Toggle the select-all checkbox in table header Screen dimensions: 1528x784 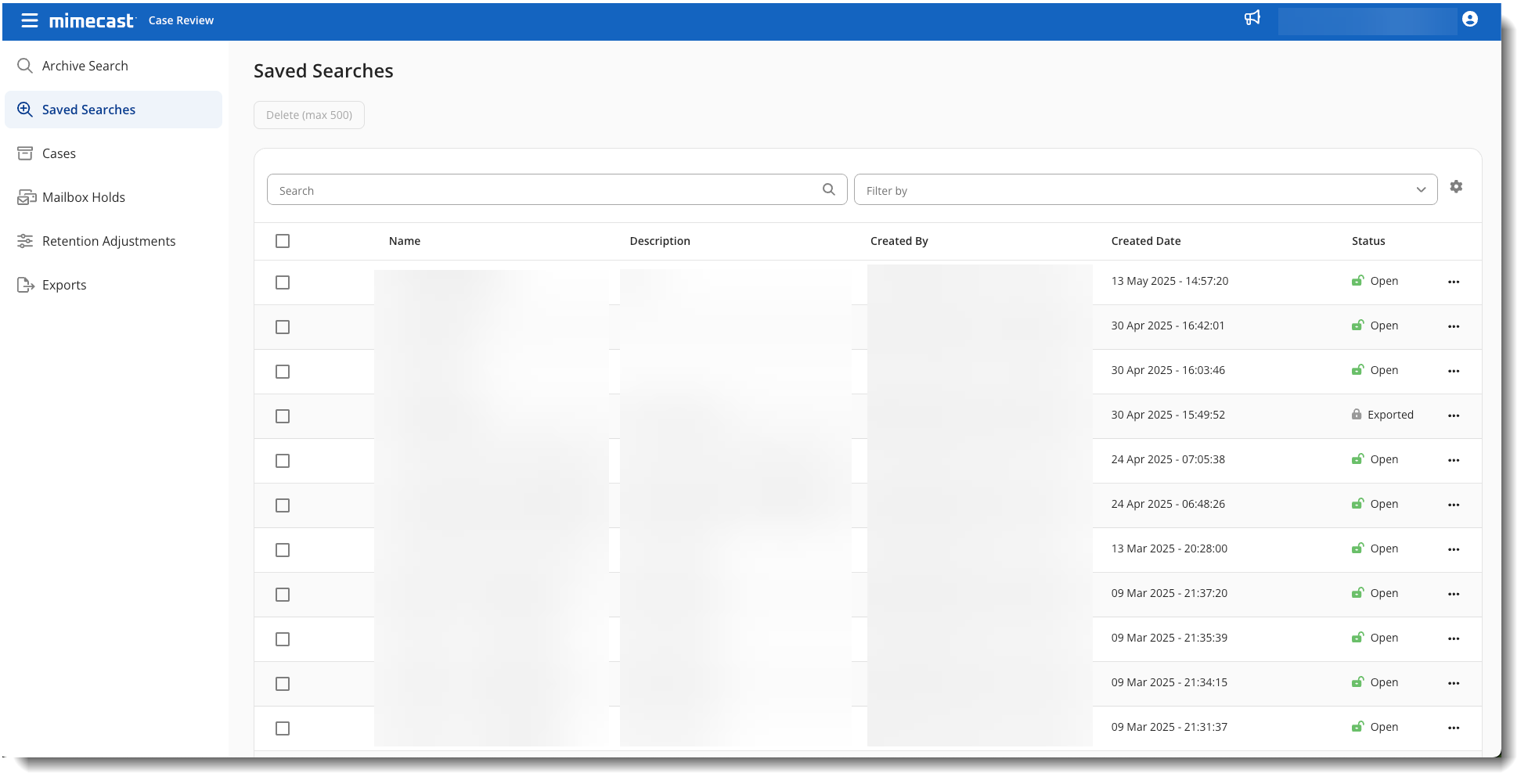click(283, 241)
